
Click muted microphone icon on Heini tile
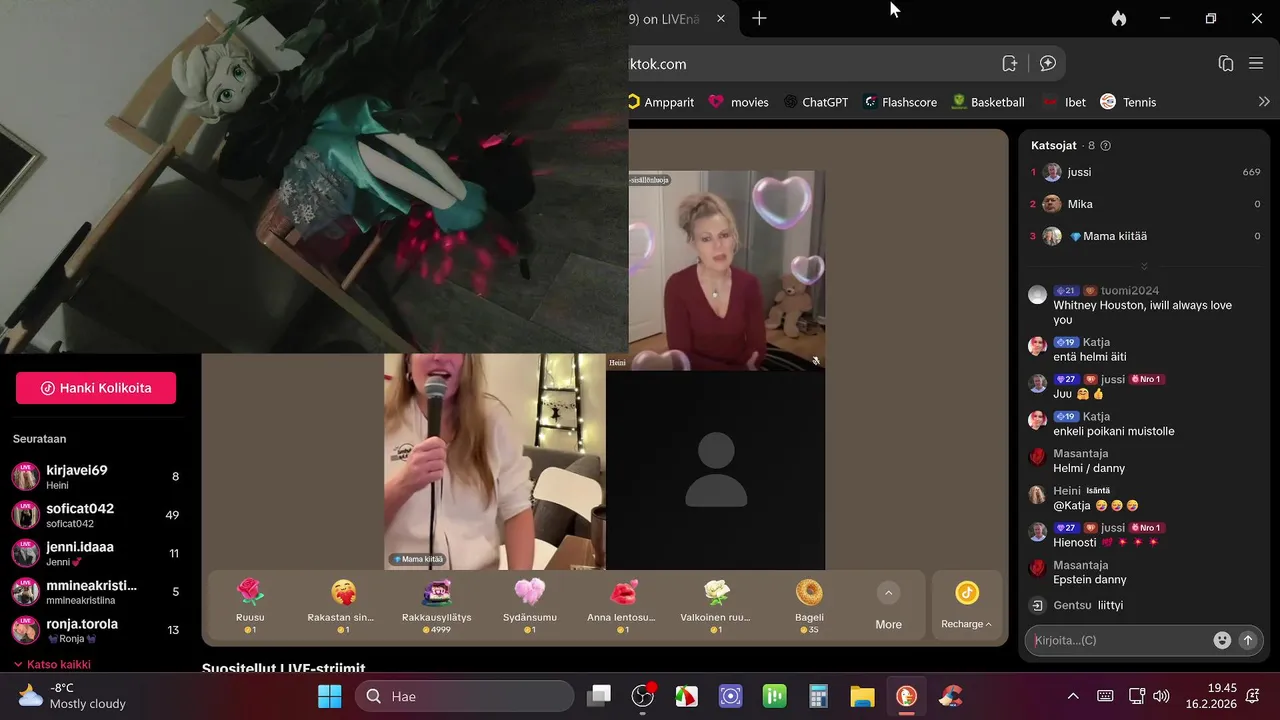click(x=816, y=361)
